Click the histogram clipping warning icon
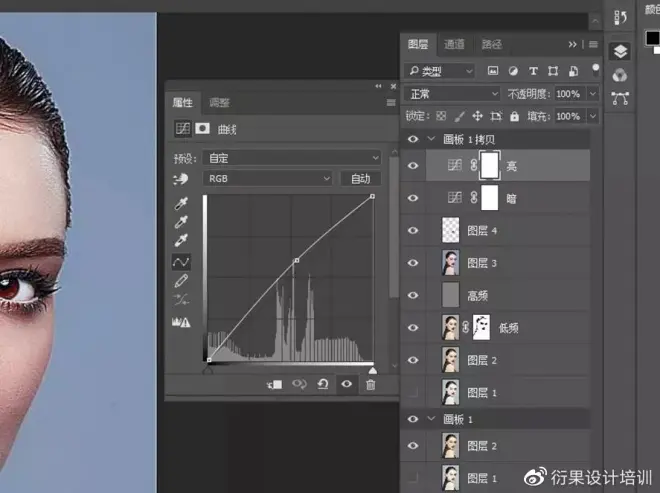The height and width of the screenshot is (493, 660). pos(181,322)
